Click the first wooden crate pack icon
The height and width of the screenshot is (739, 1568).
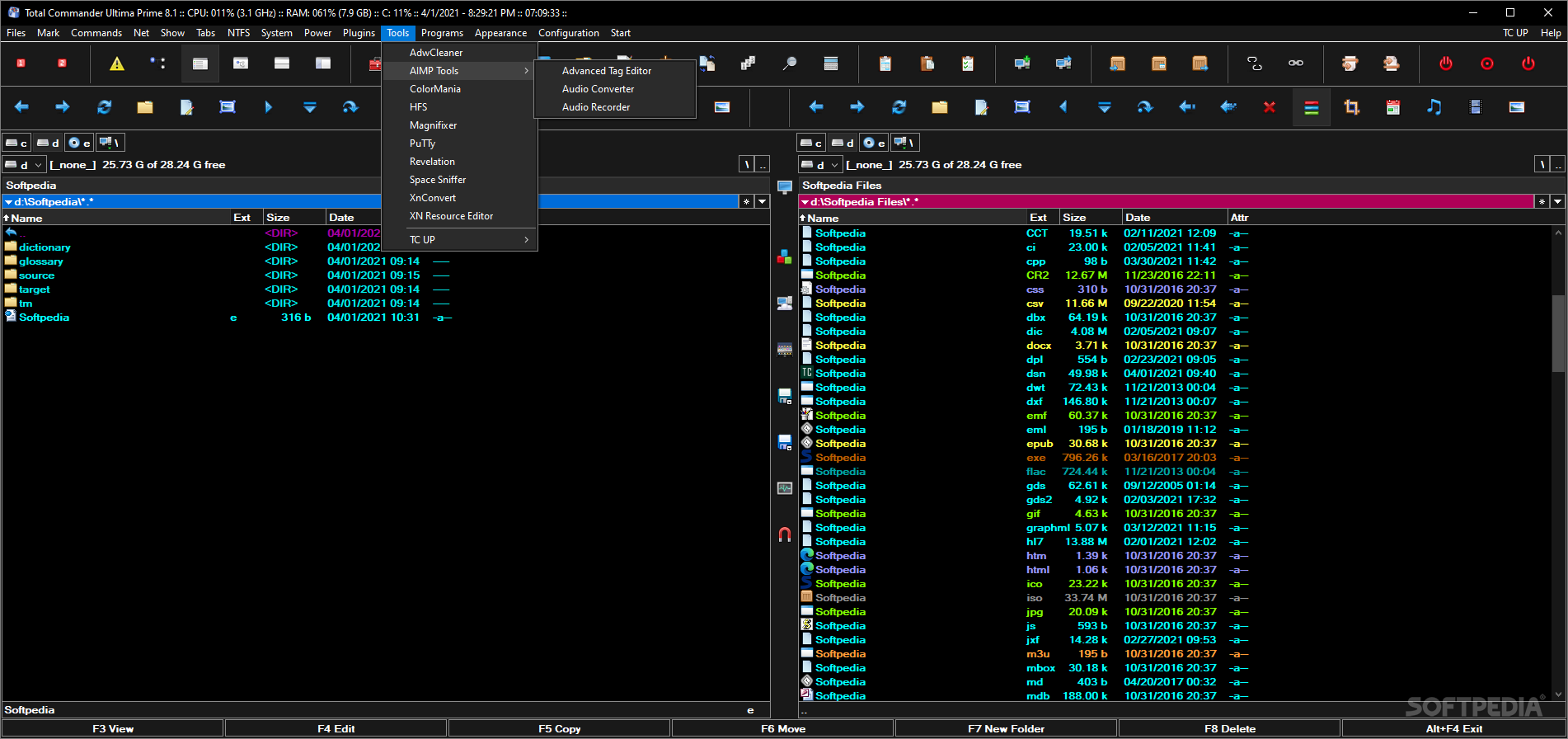pos(1118,64)
